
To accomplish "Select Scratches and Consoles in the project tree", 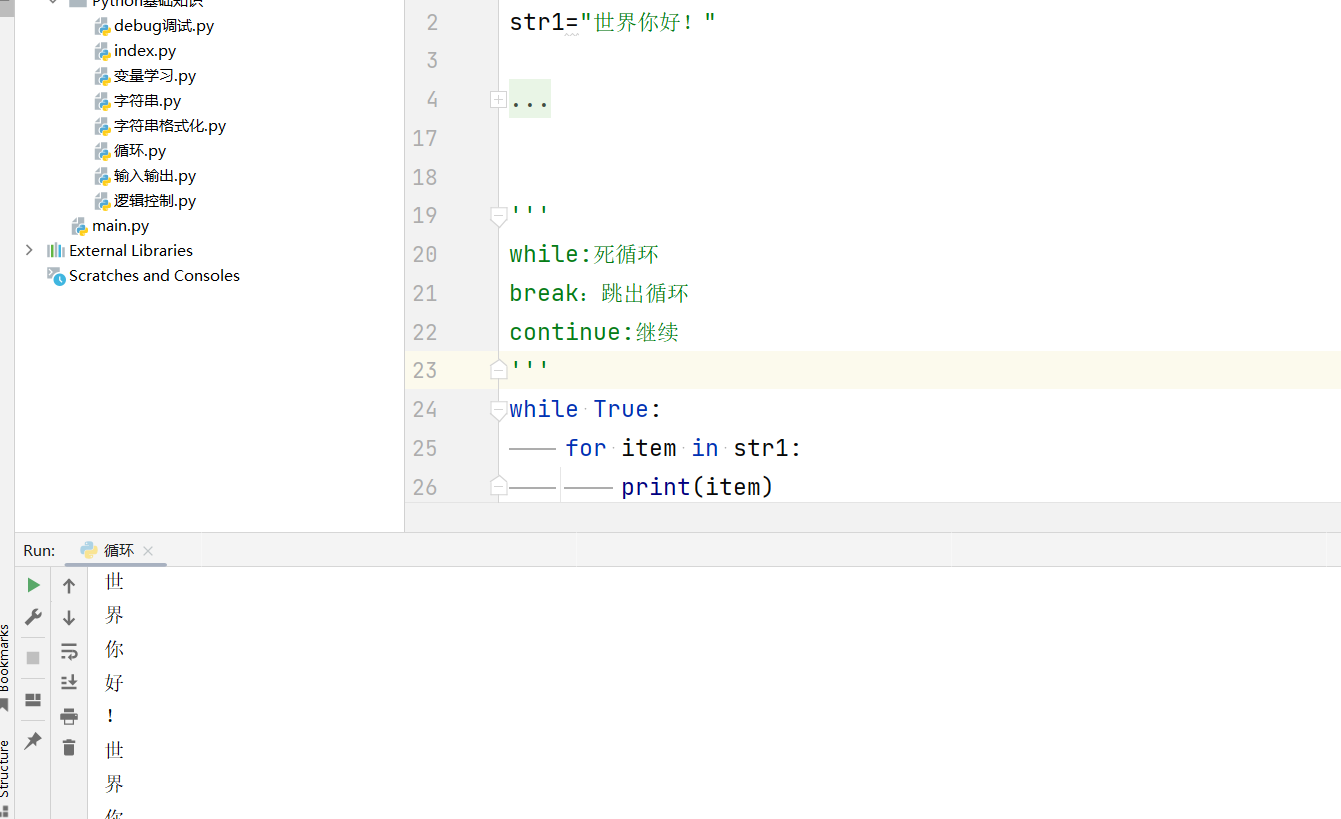I will point(154,275).
